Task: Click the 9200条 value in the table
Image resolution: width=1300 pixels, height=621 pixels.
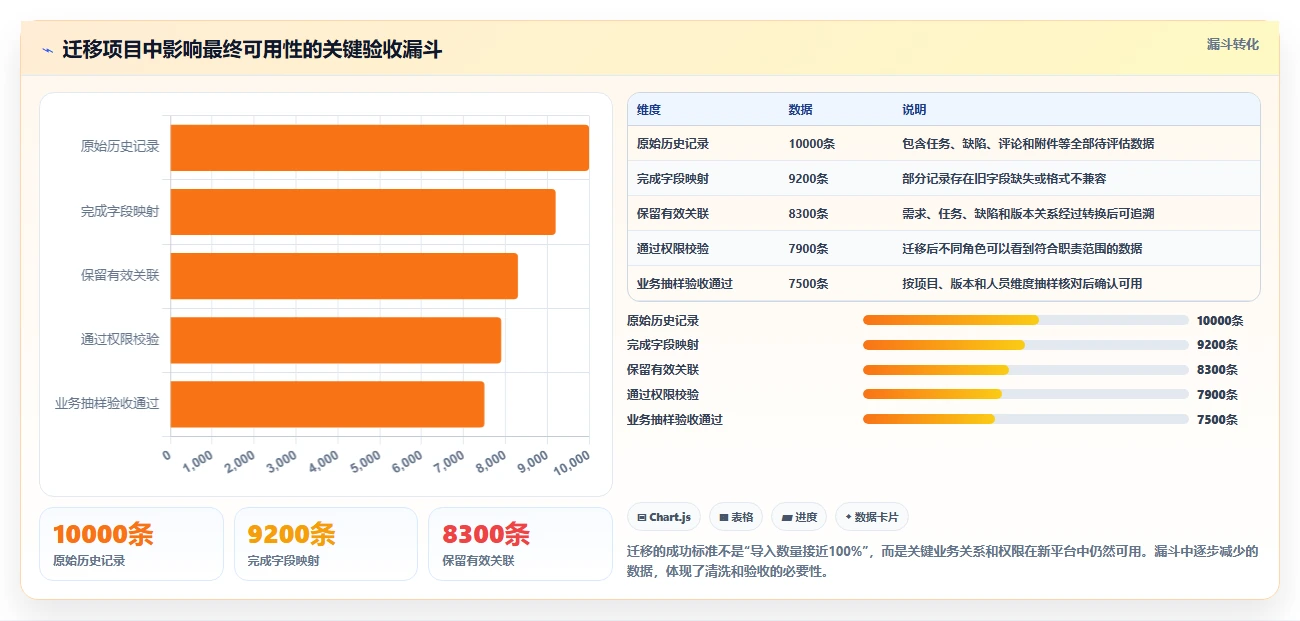Action: pos(809,179)
